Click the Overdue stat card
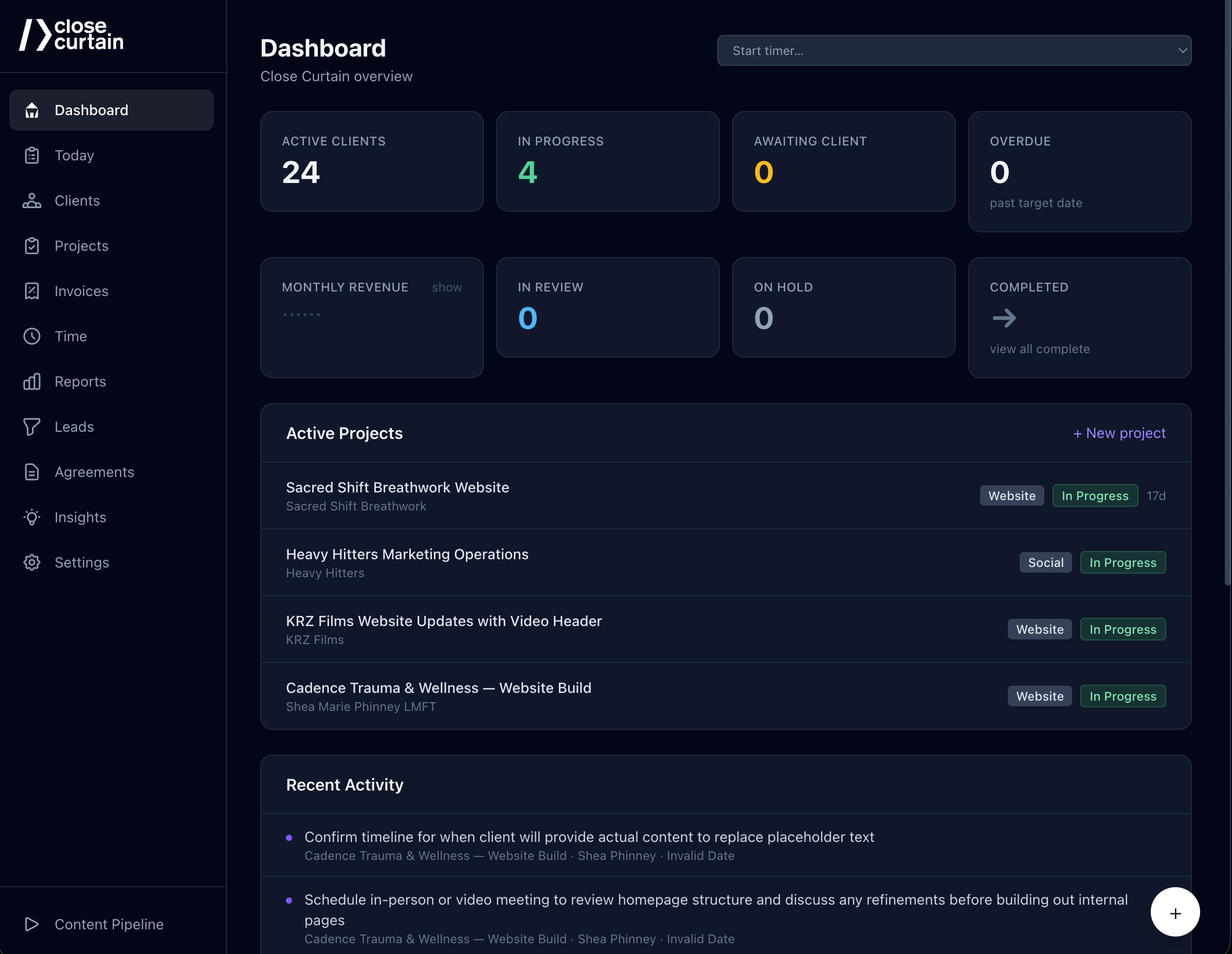The height and width of the screenshot is (954, 1232). coord(1080,171)
